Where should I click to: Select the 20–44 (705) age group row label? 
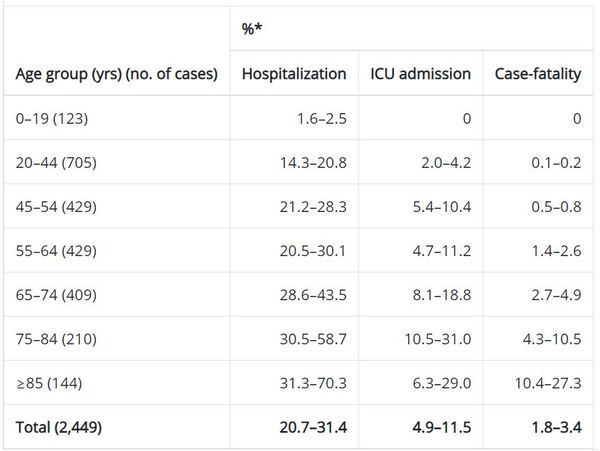click(56, 162)
